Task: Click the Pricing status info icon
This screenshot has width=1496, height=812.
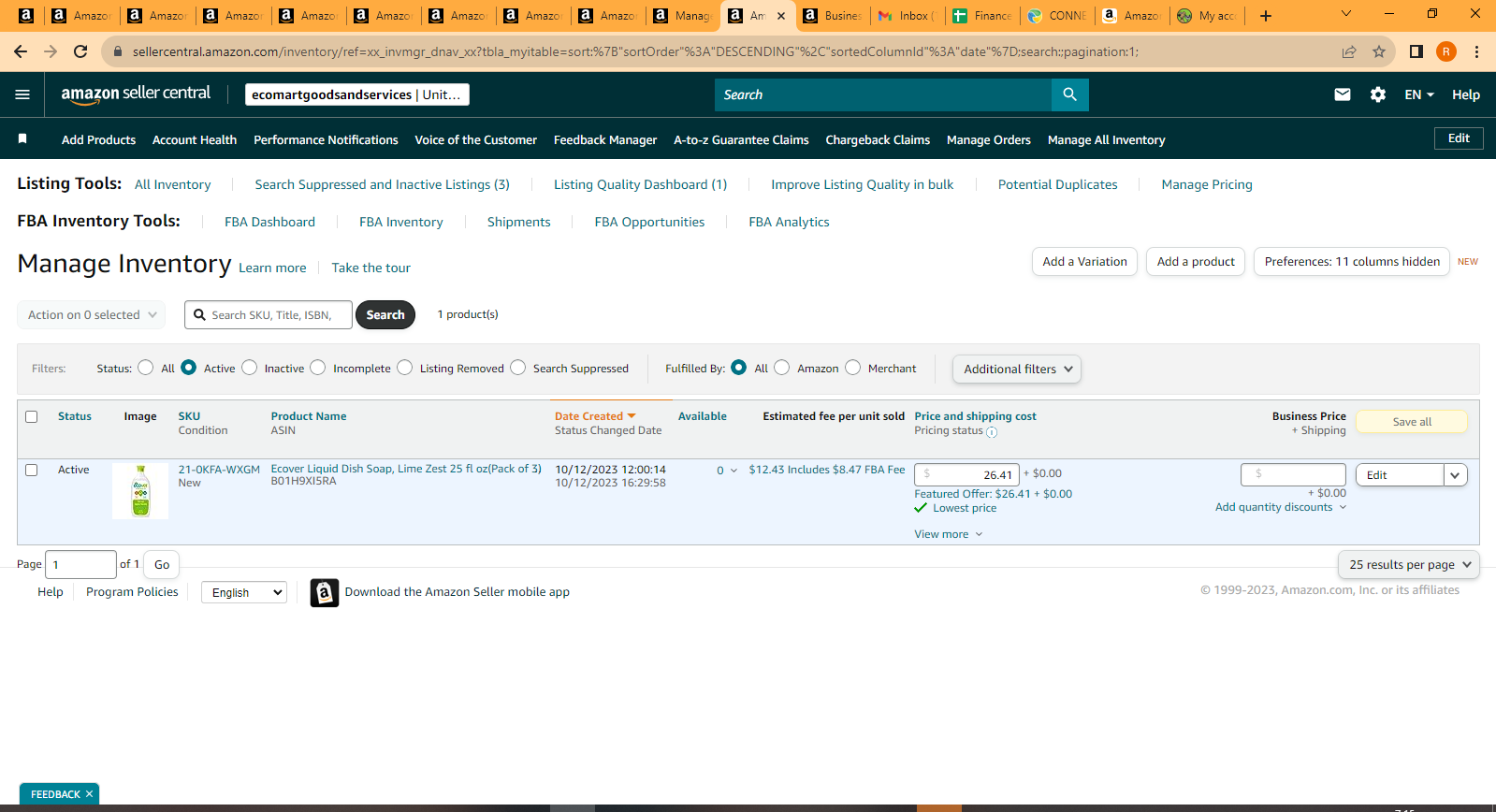Action: (x=992, y=432)
